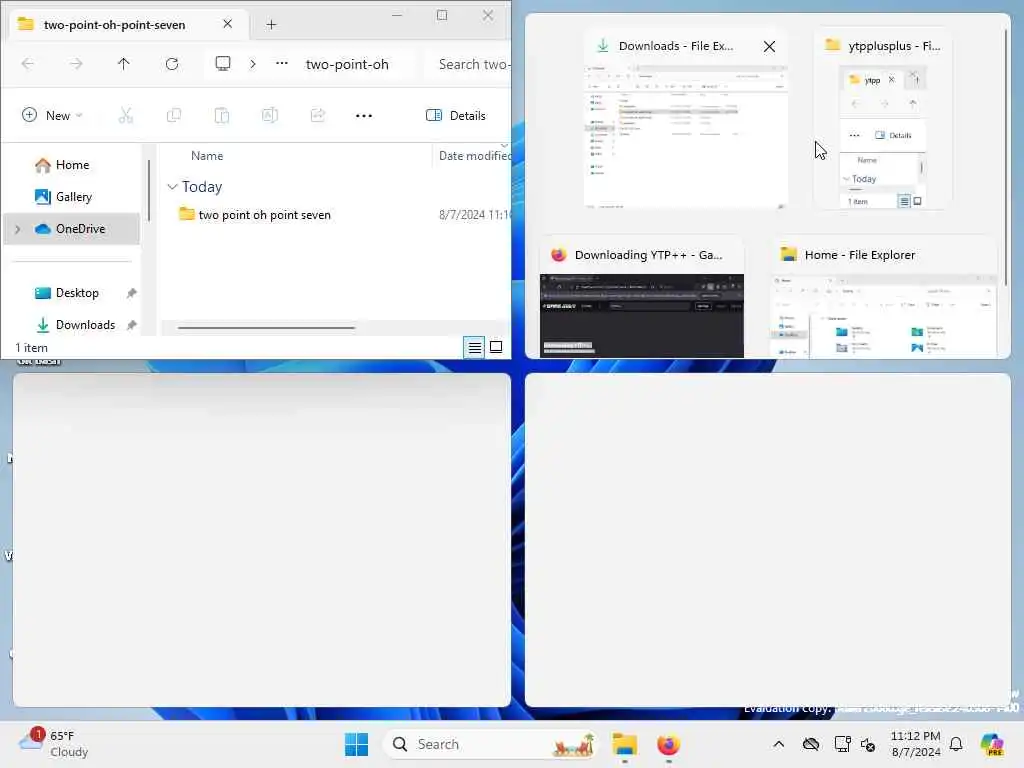1024x768 pixels.
Task: Click the Forward navigation arrow
Action: 76,64
